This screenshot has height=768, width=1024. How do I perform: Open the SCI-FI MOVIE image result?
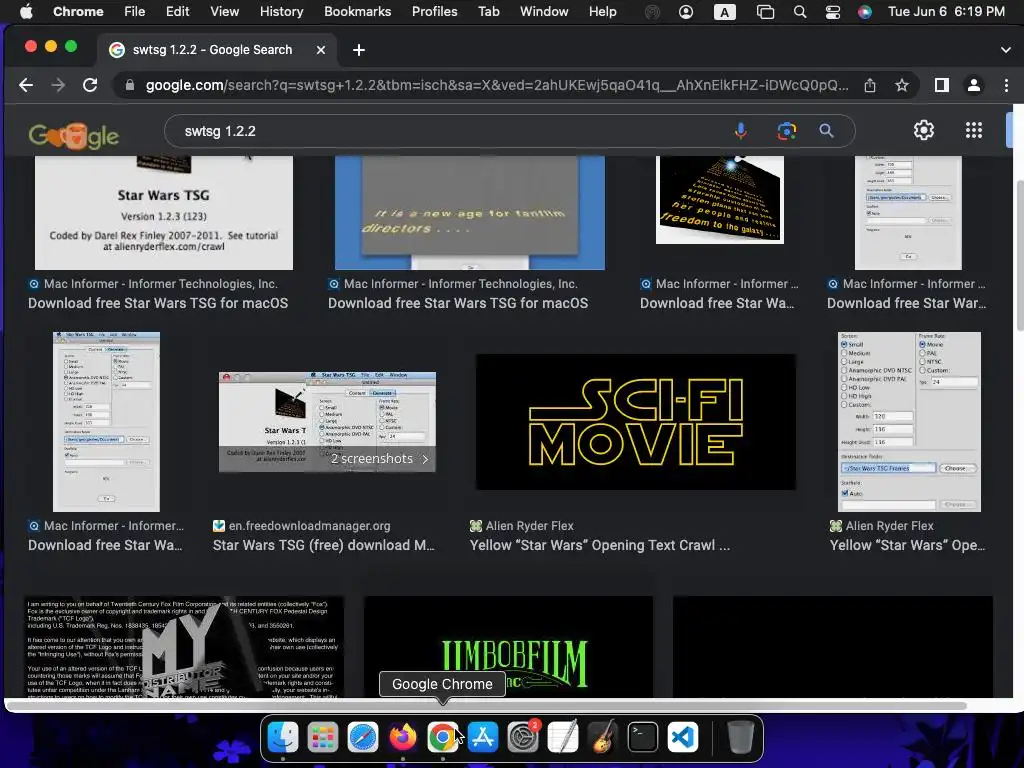(x=635, y=422)
